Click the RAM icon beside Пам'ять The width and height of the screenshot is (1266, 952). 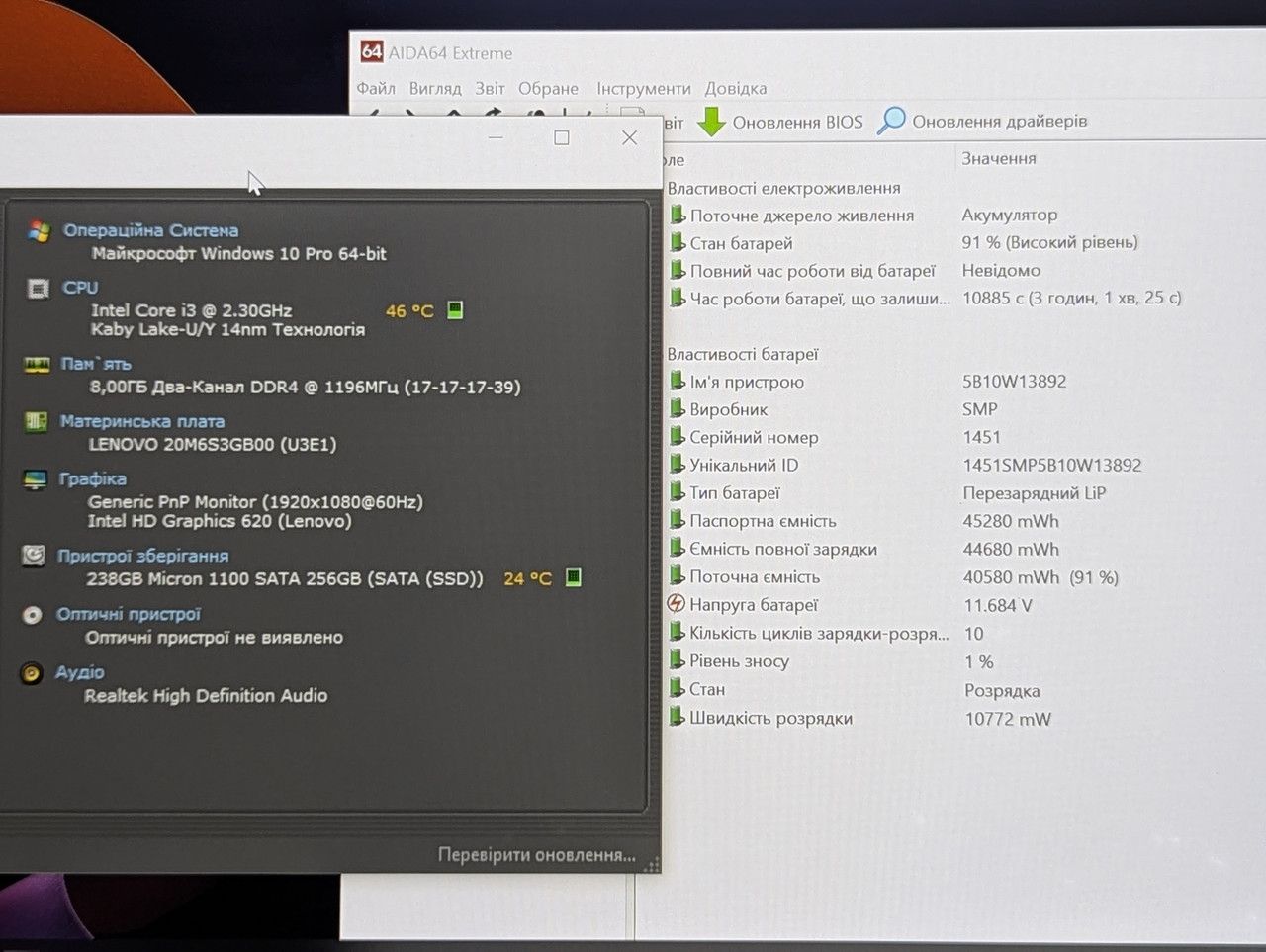37,365
